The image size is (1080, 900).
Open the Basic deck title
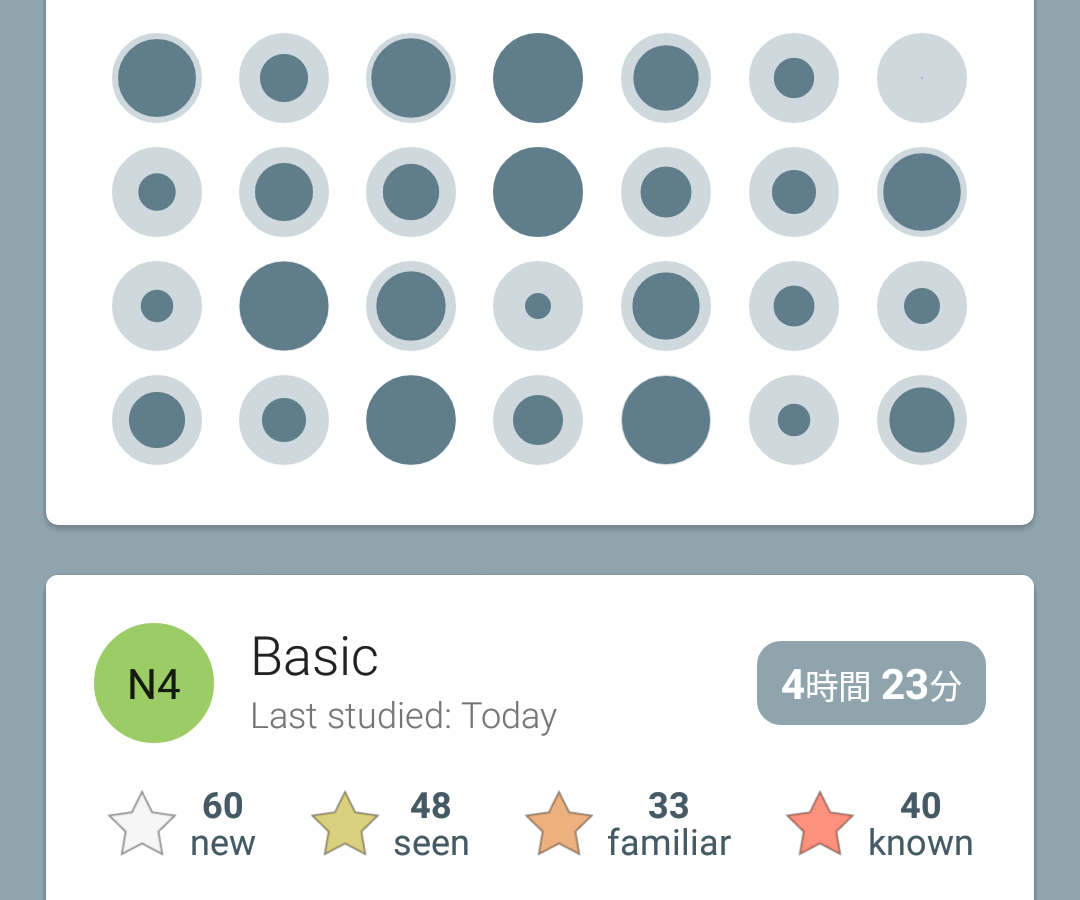315,657
